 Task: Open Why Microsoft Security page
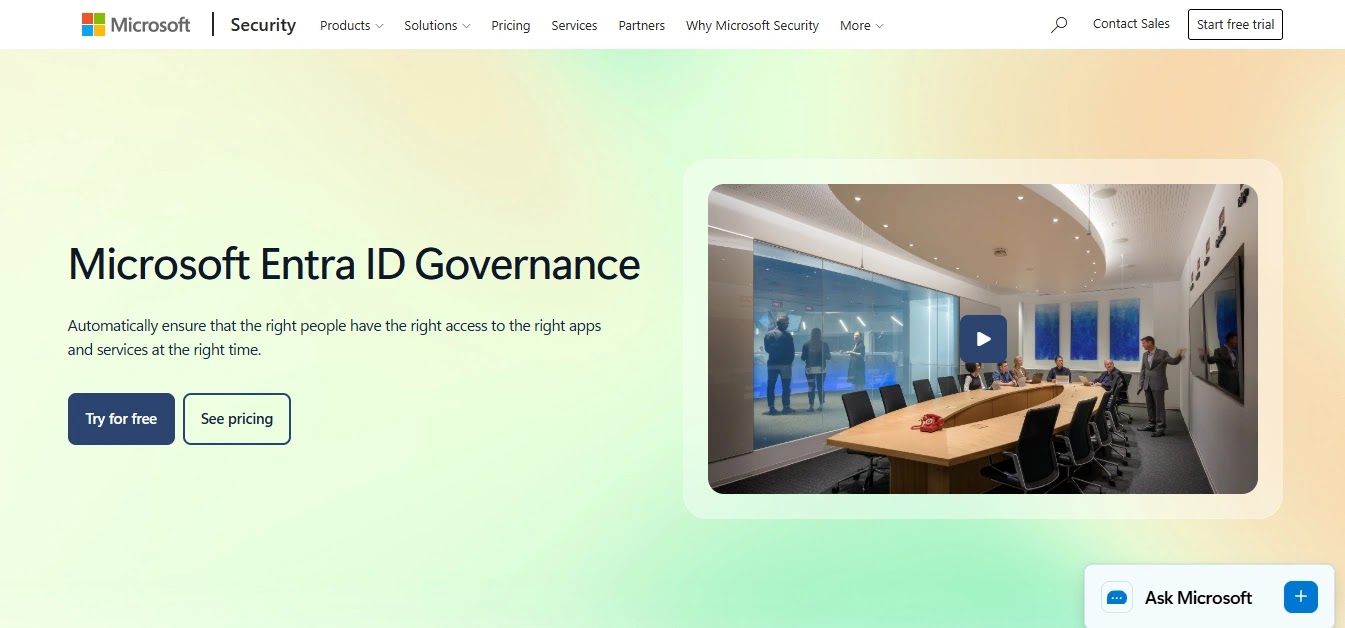tap(752, 25)
